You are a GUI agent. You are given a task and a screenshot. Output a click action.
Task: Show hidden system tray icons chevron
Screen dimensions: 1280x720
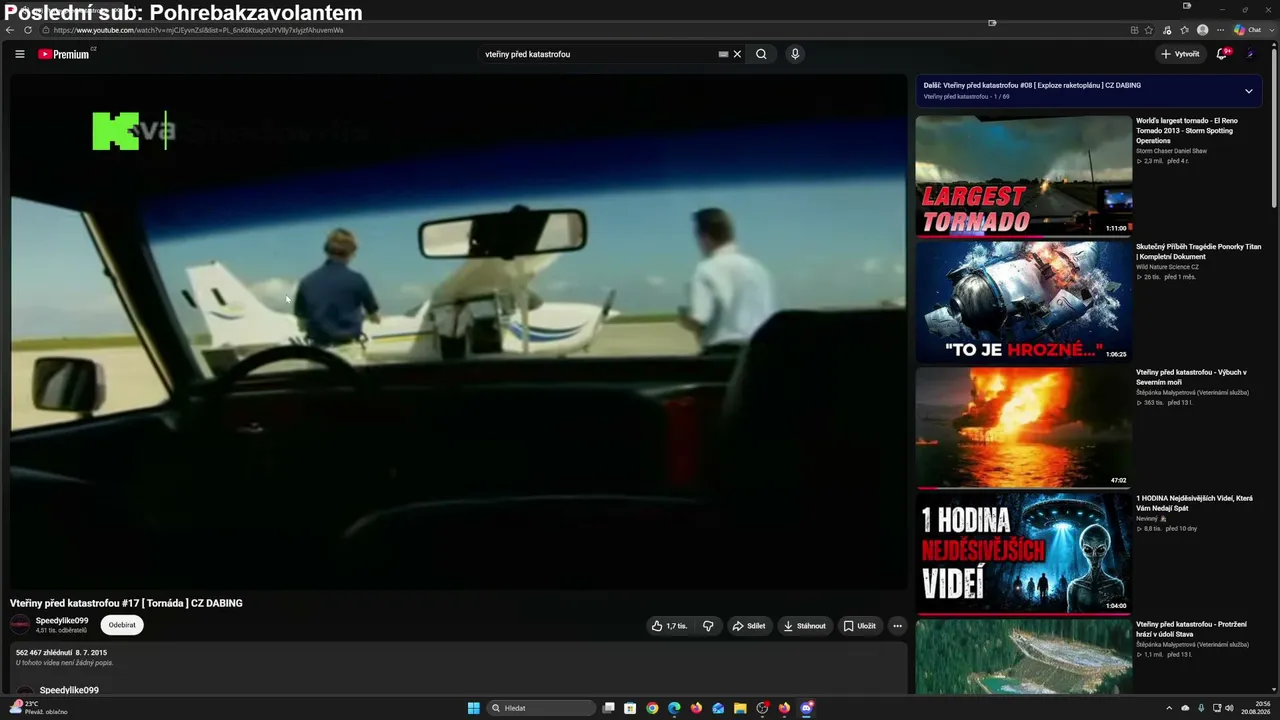tap(1171, 708)
